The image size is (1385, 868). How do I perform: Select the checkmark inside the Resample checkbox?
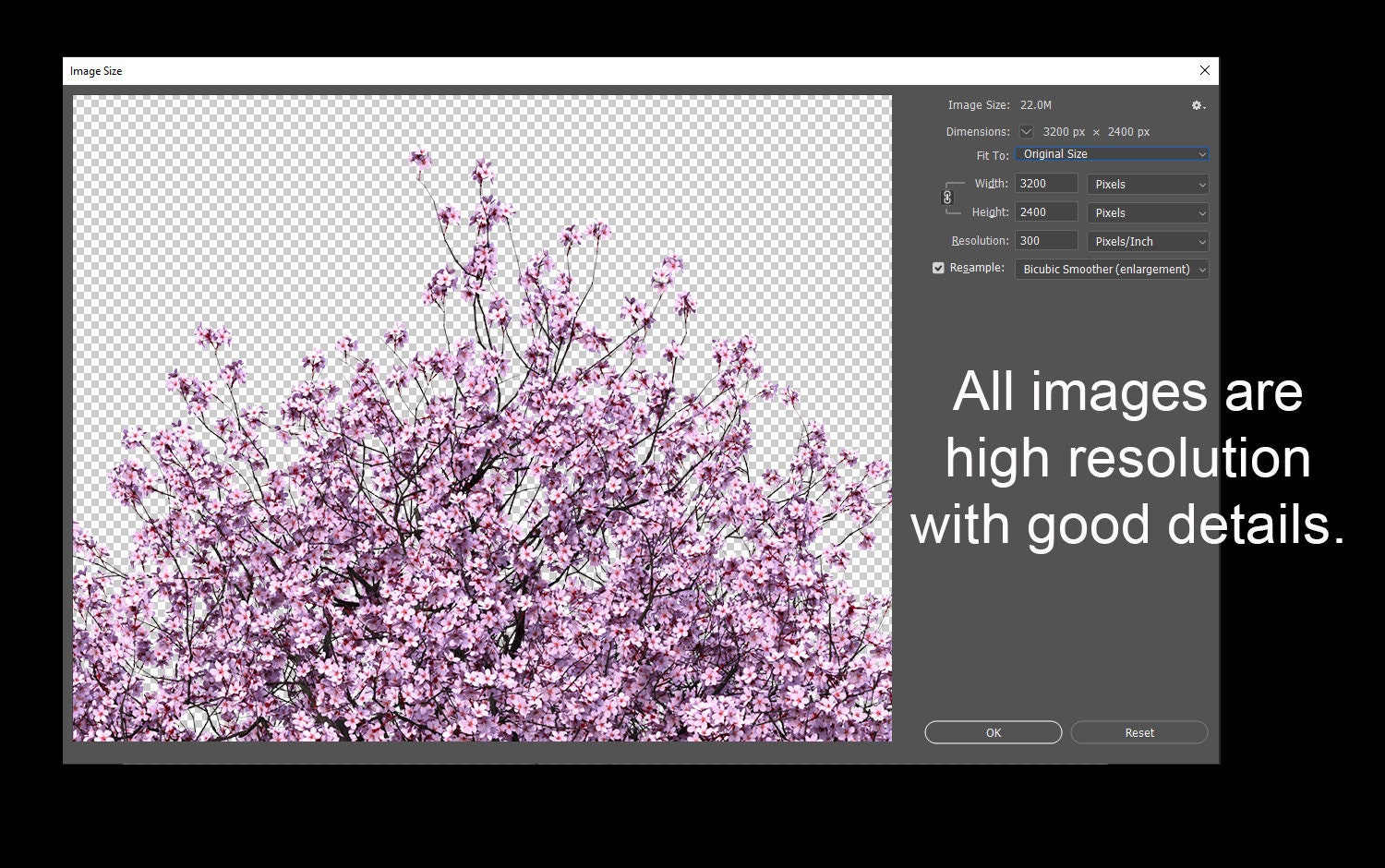point(938,268)
